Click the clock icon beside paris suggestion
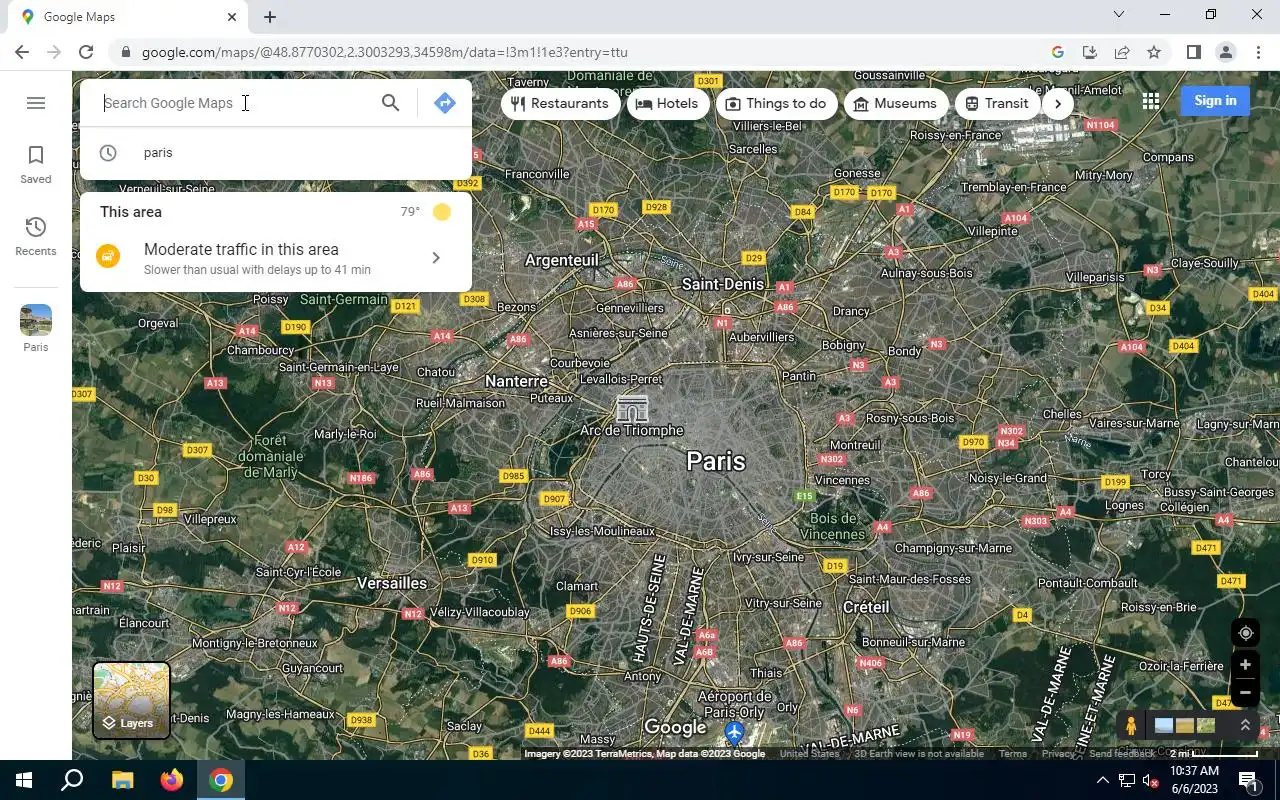Image resolution: width=1280 pixels, height=800 pixels. point(108,153)
